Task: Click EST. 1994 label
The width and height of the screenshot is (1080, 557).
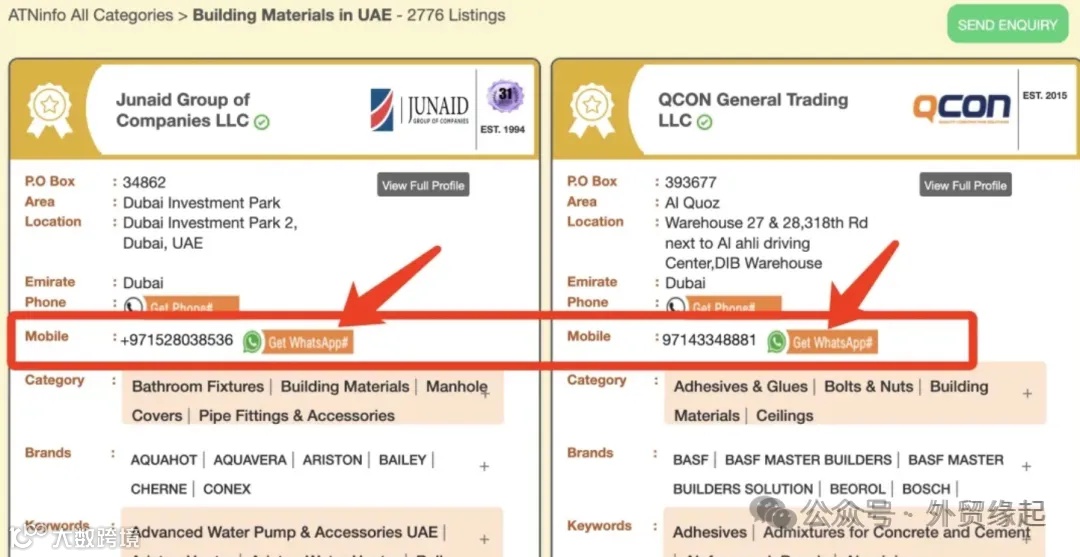Action: coord(503,129)
